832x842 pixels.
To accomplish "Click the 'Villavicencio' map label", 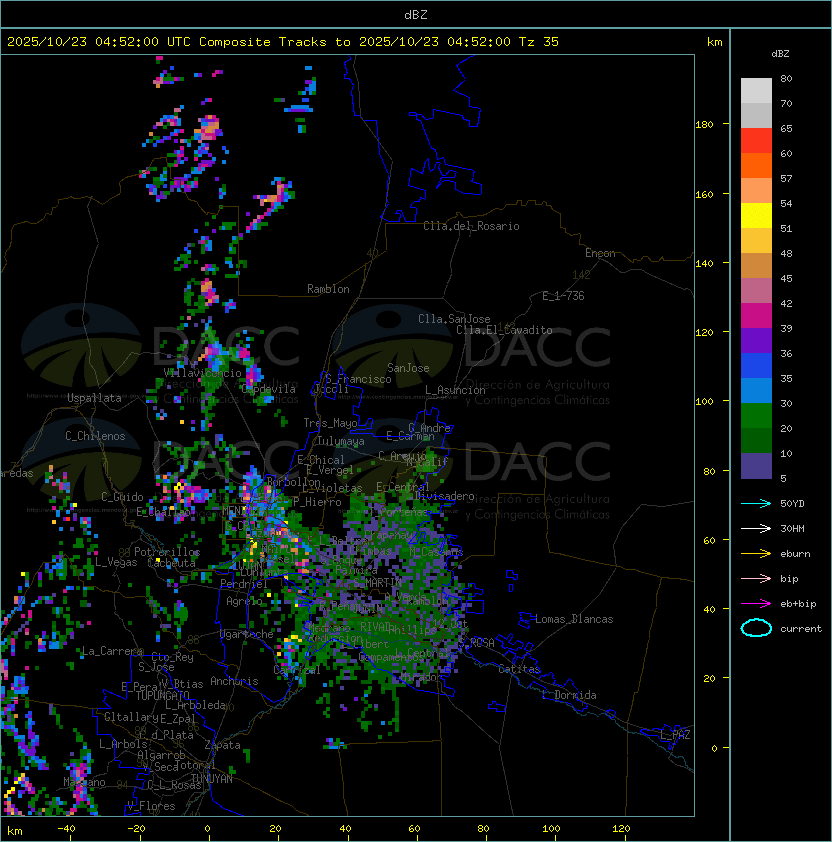I will [202, 373].
